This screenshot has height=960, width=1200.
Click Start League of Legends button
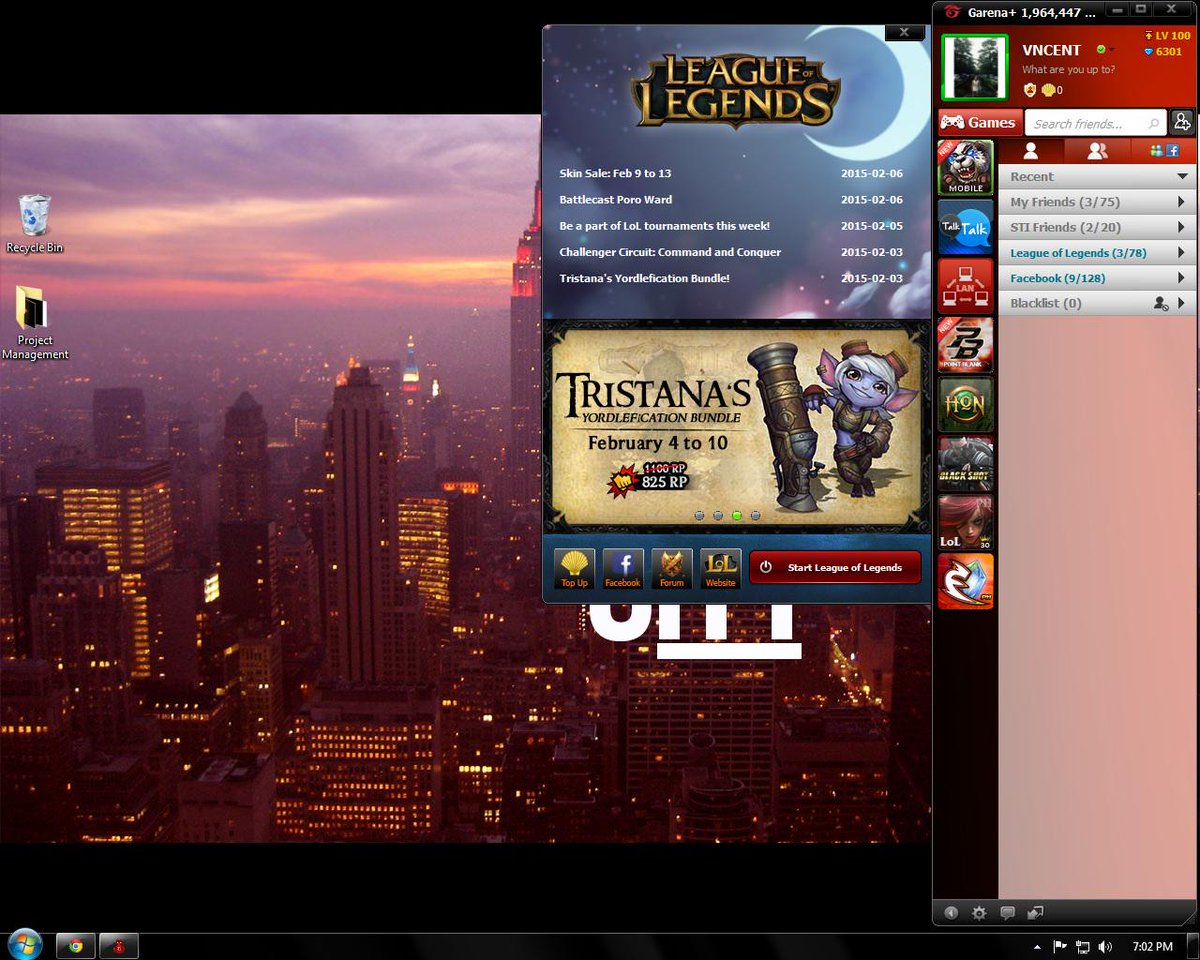coord(835,567)
